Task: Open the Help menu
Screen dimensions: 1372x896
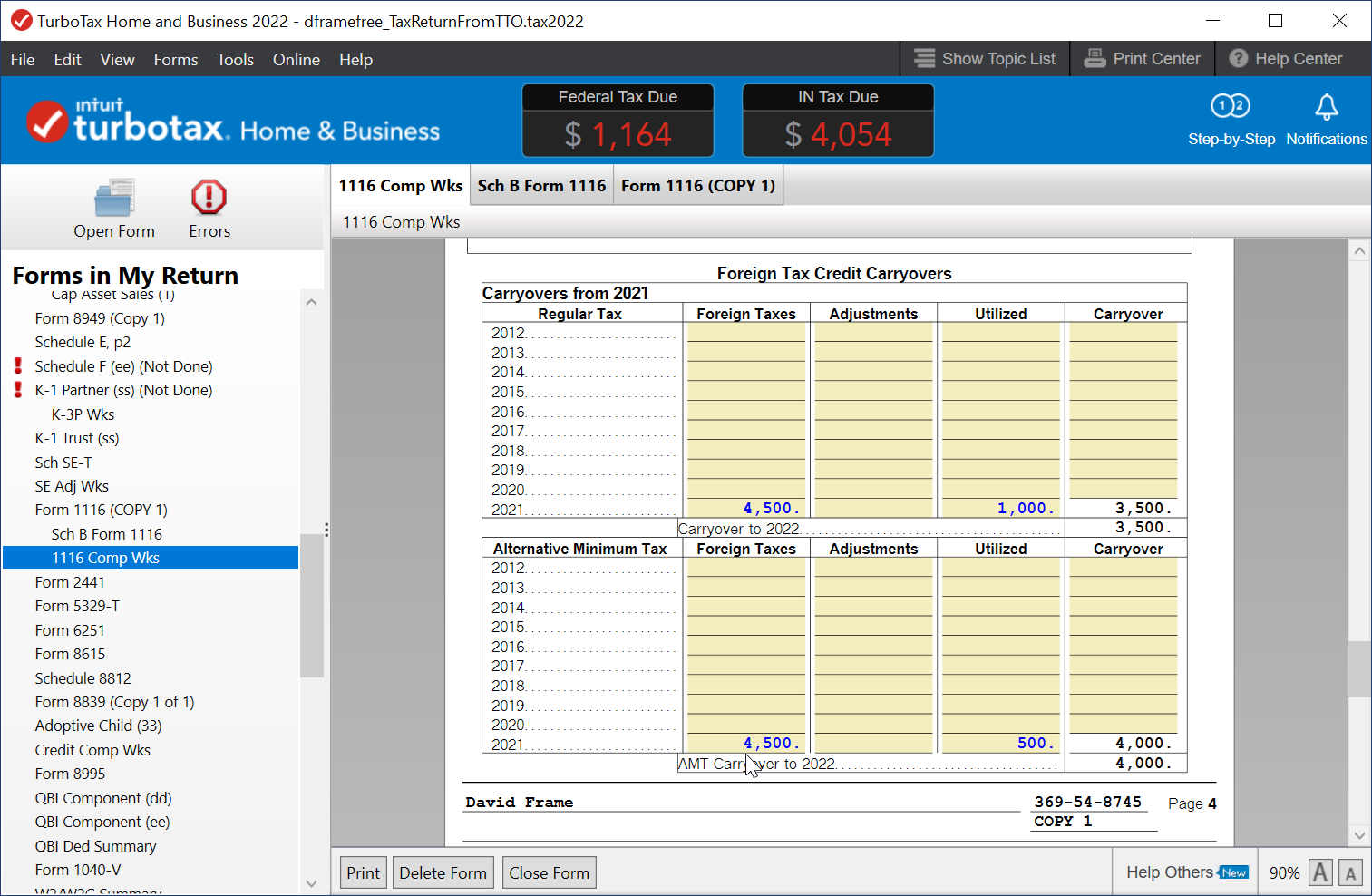Action: [355, 60]
